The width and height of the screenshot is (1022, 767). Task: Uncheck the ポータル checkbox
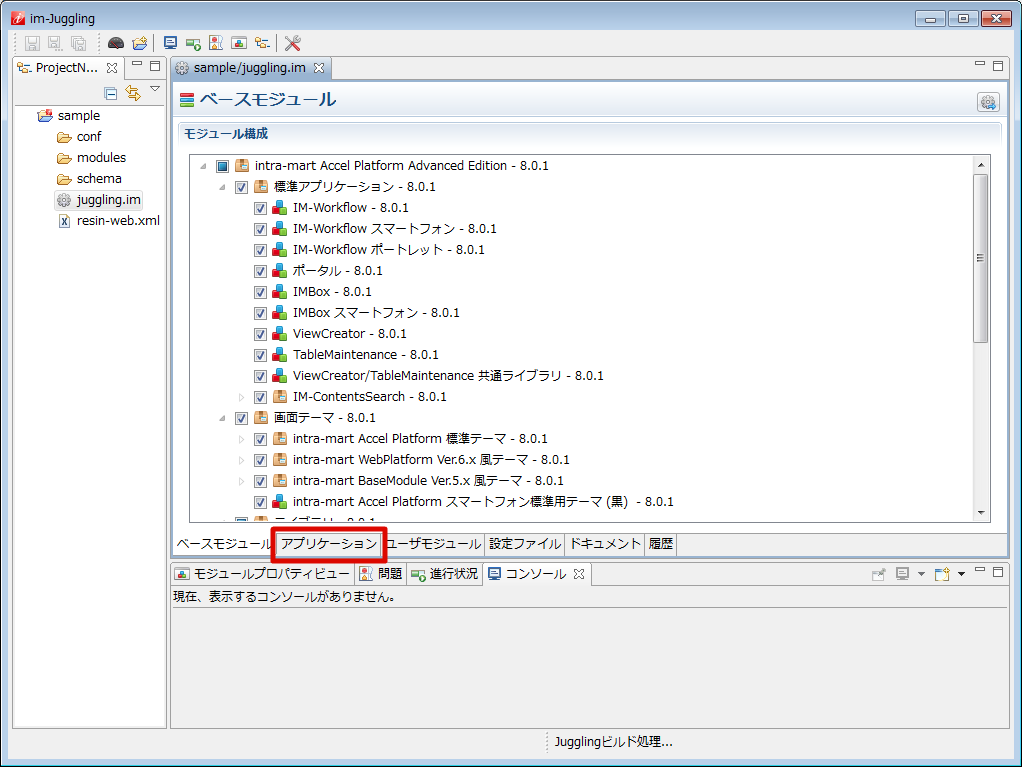click(x=260, y=271)
